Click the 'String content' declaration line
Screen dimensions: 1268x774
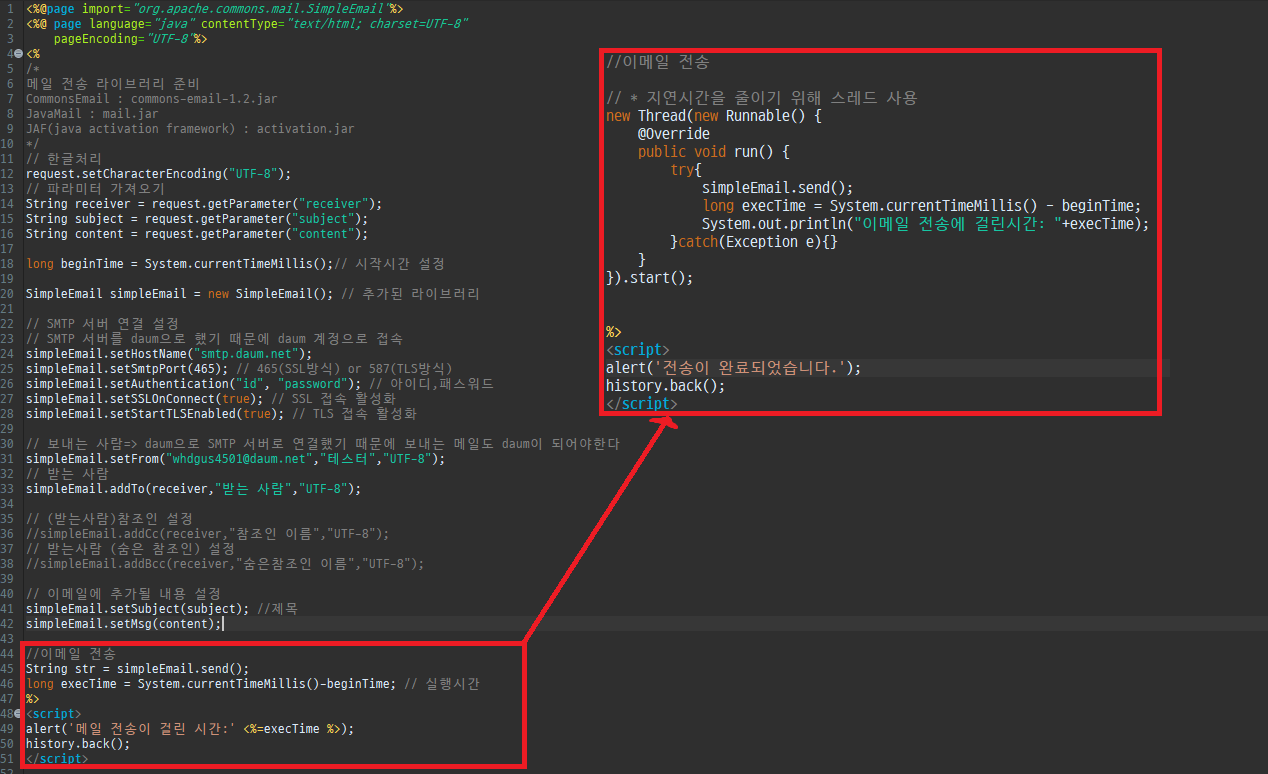[197, 234]
